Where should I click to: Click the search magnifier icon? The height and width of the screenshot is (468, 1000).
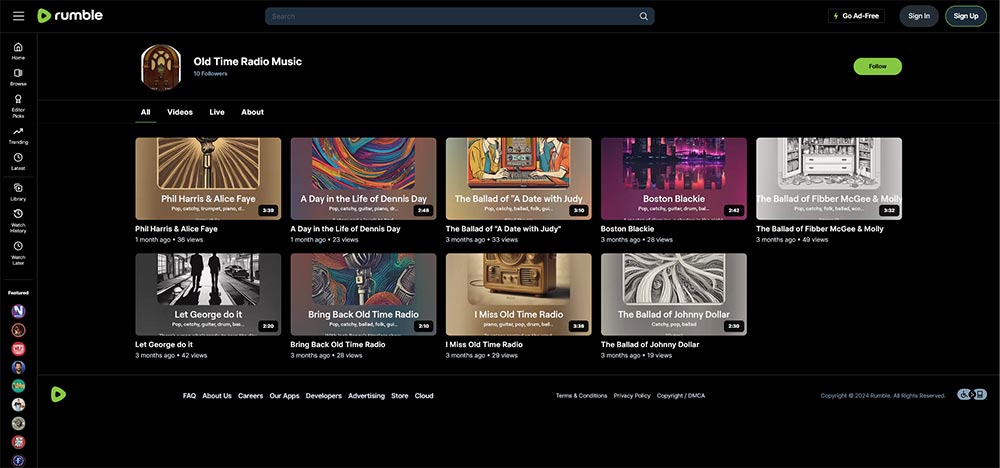point(643,17)
